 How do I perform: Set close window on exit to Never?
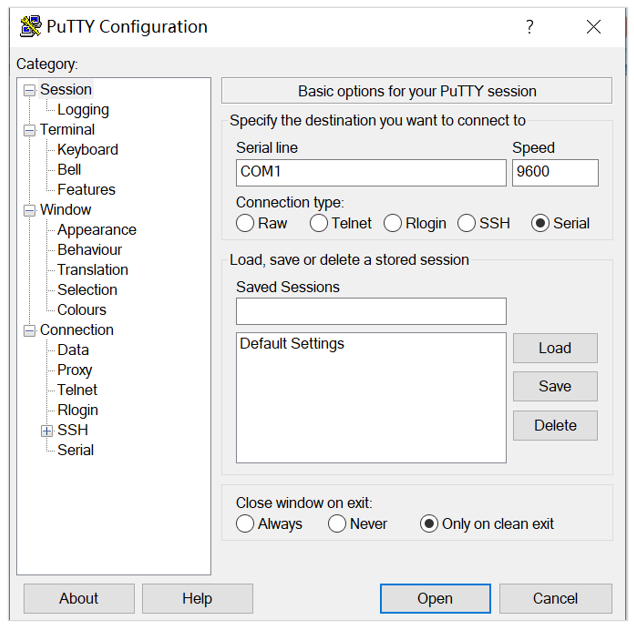pos(337,523)
